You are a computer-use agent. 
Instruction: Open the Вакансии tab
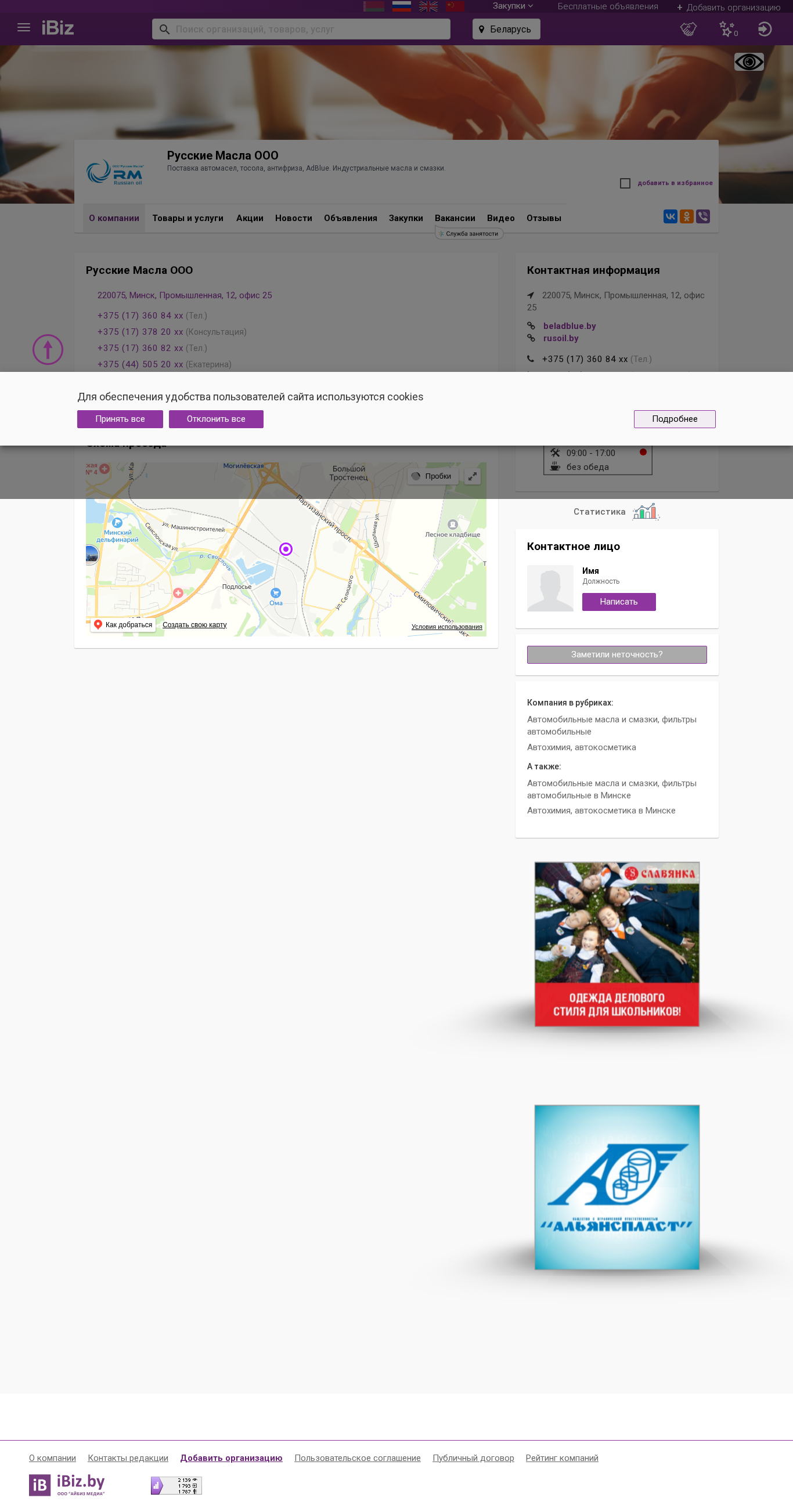click(x=455, y=218)
